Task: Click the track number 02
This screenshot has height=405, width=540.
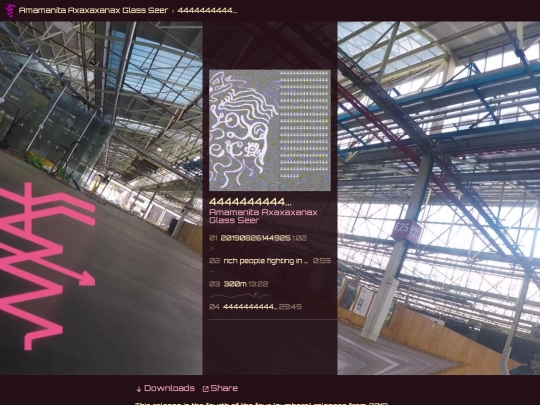Action: tap(214, 261)
